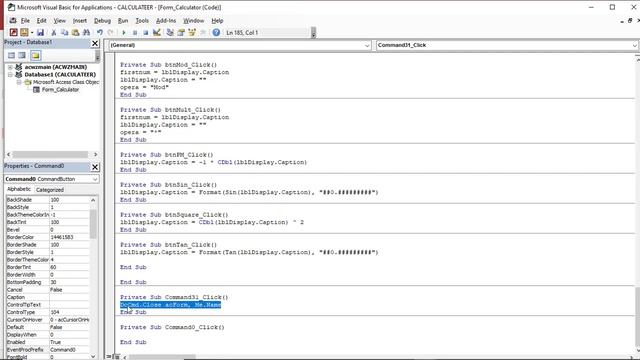Open the Tools menu
640x360 pixels.
click(142, 20)
